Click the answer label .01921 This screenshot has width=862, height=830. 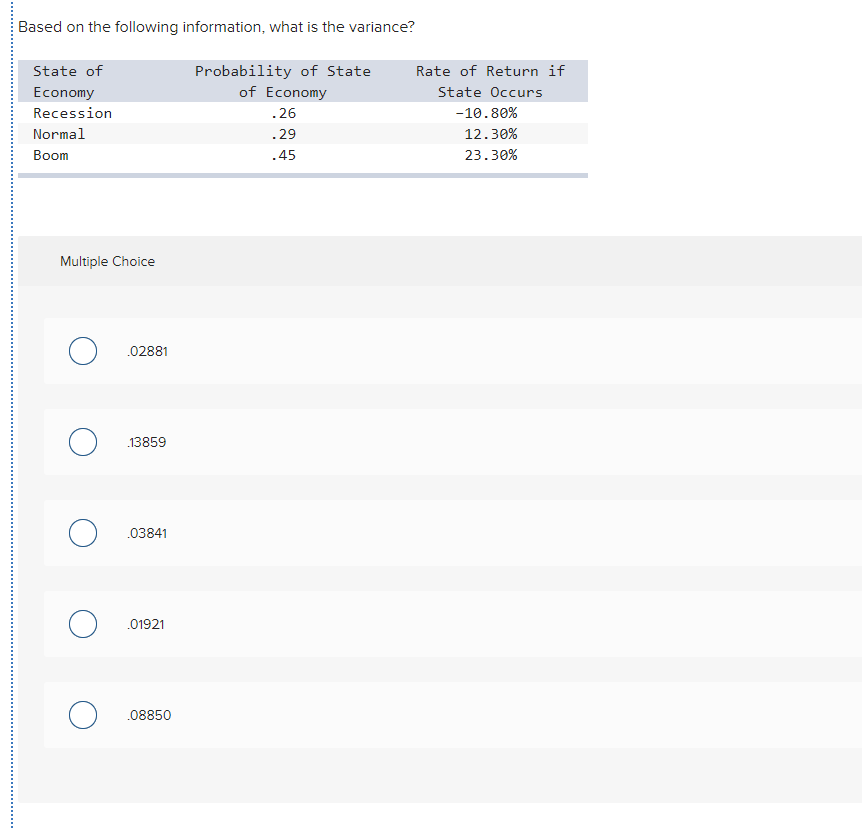tap(147, 624)
